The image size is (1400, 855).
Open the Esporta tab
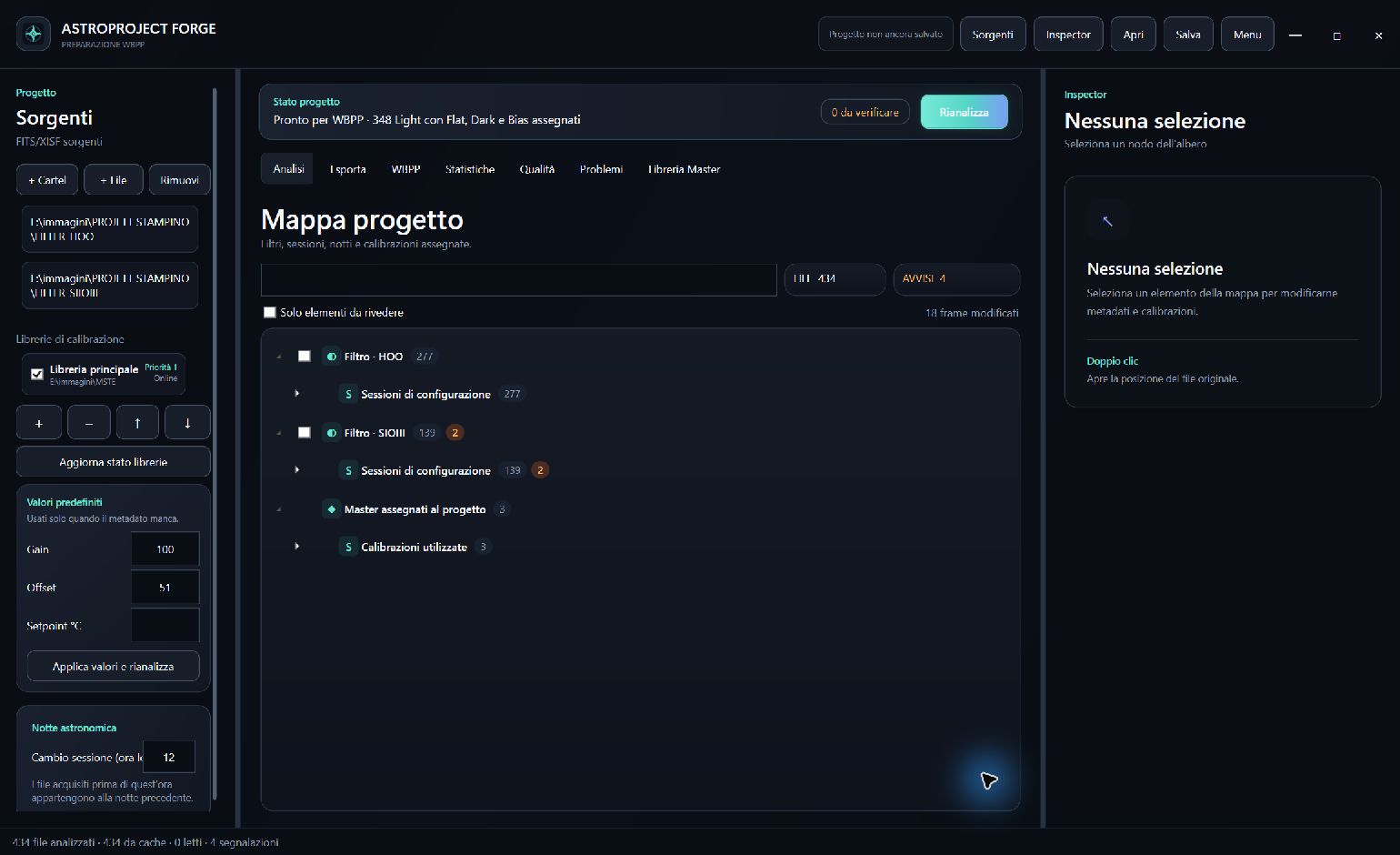[x=348, y=169]
